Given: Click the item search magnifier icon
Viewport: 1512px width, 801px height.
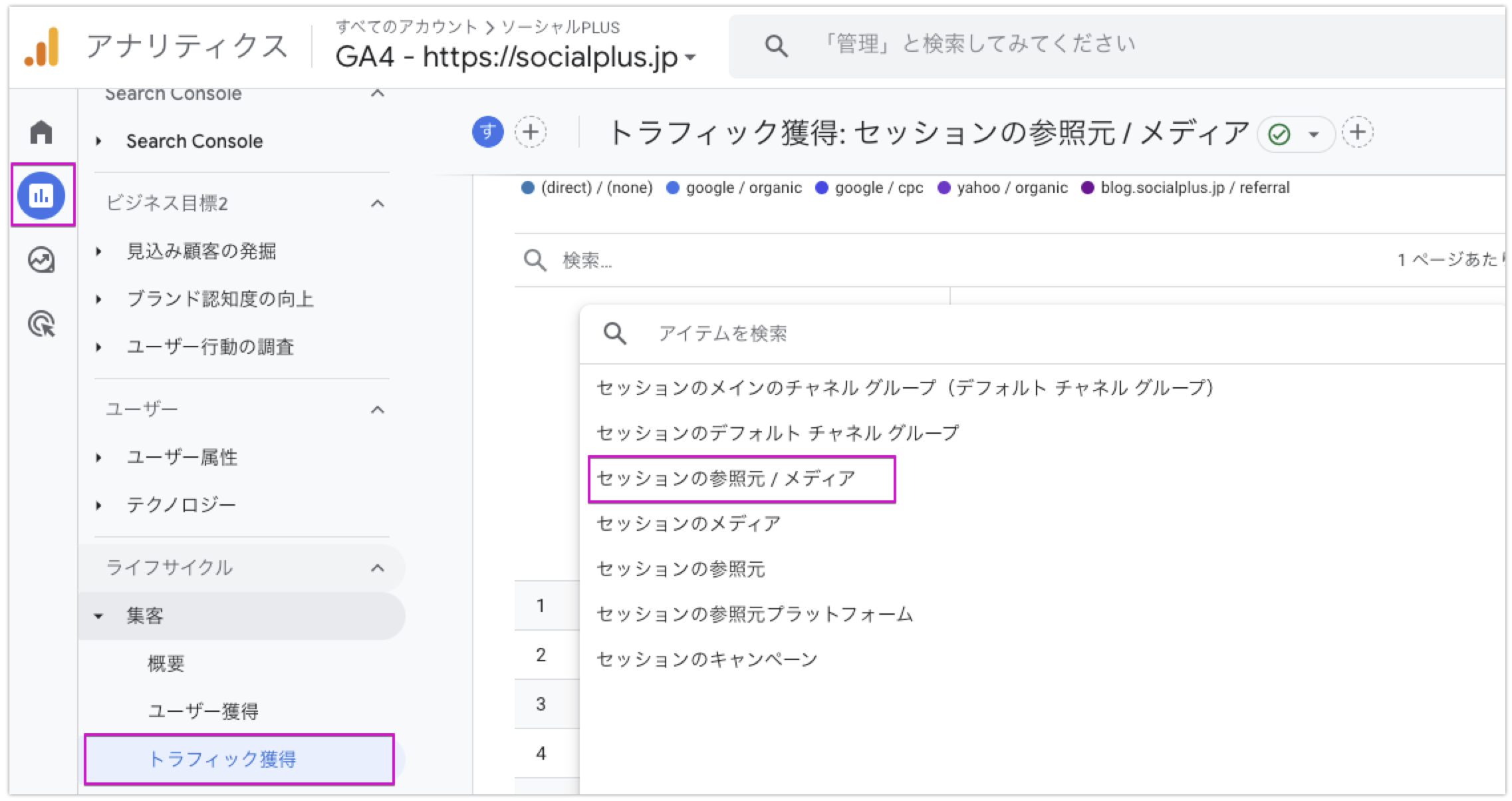Looking at the screenshot, I should pos(615,333).
